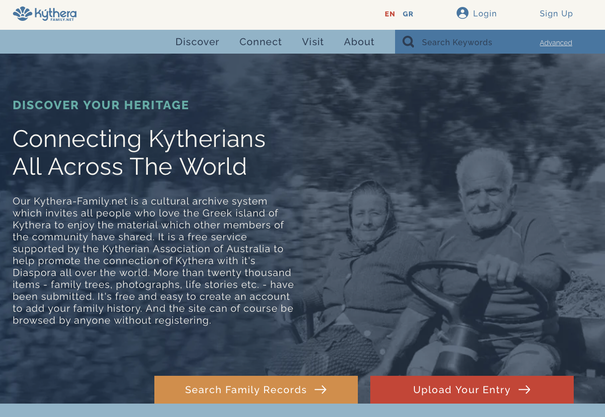605x417 pixels.
Task: Open the Discover menu
Action: pyautogui.click(x=197, y=42)
